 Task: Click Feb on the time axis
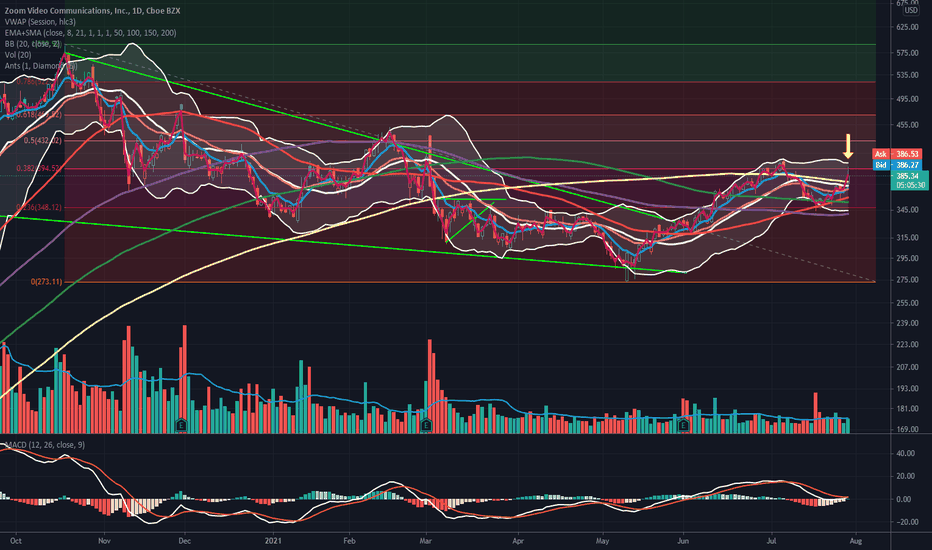(349, 541)
